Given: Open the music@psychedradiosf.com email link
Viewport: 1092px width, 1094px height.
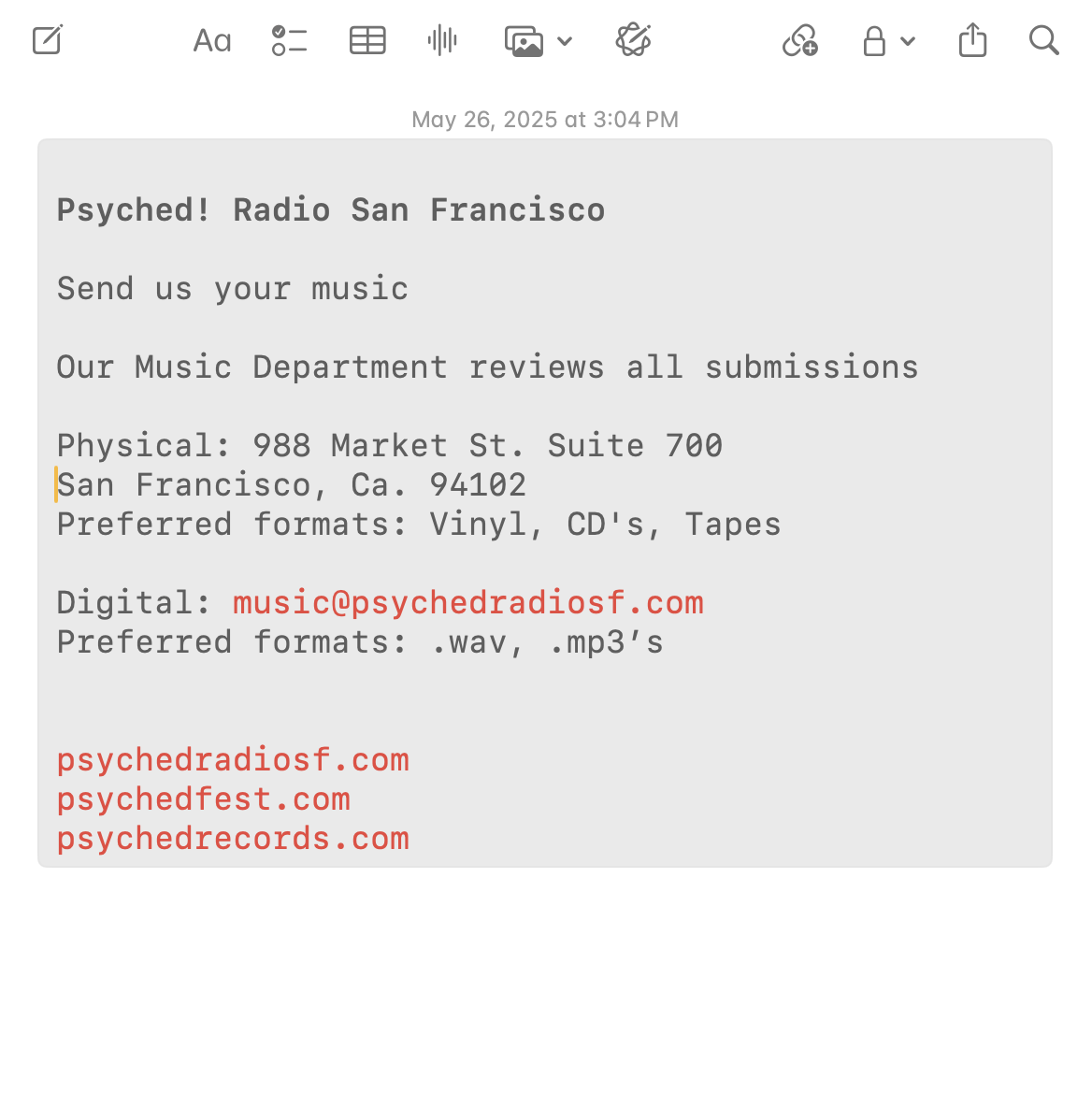Looking at the screenshot, I should tap(467, 603).
